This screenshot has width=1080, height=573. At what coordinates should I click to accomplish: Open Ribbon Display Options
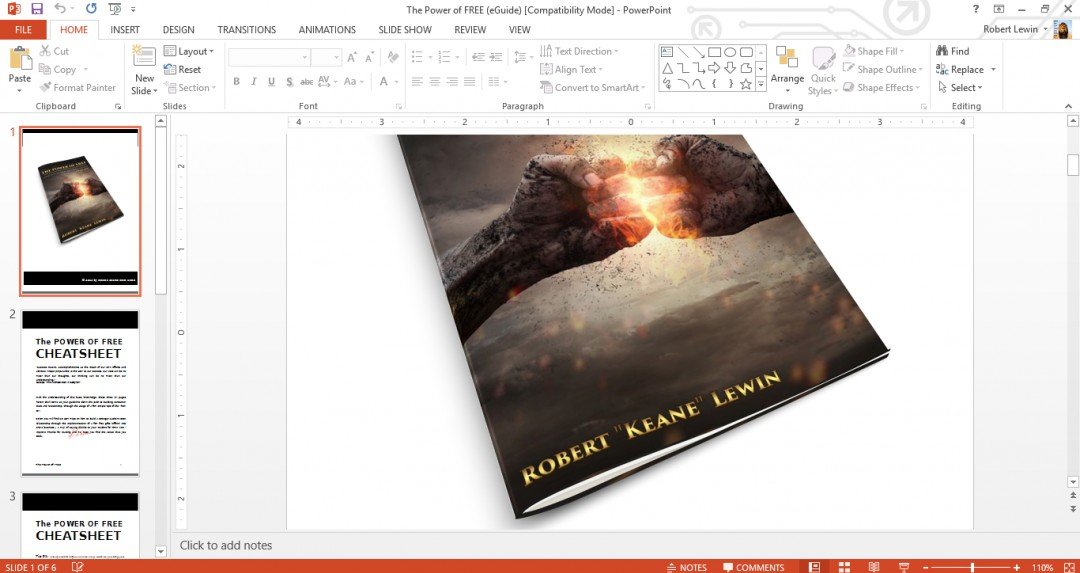pyautogui.click(x=999, y=9)
